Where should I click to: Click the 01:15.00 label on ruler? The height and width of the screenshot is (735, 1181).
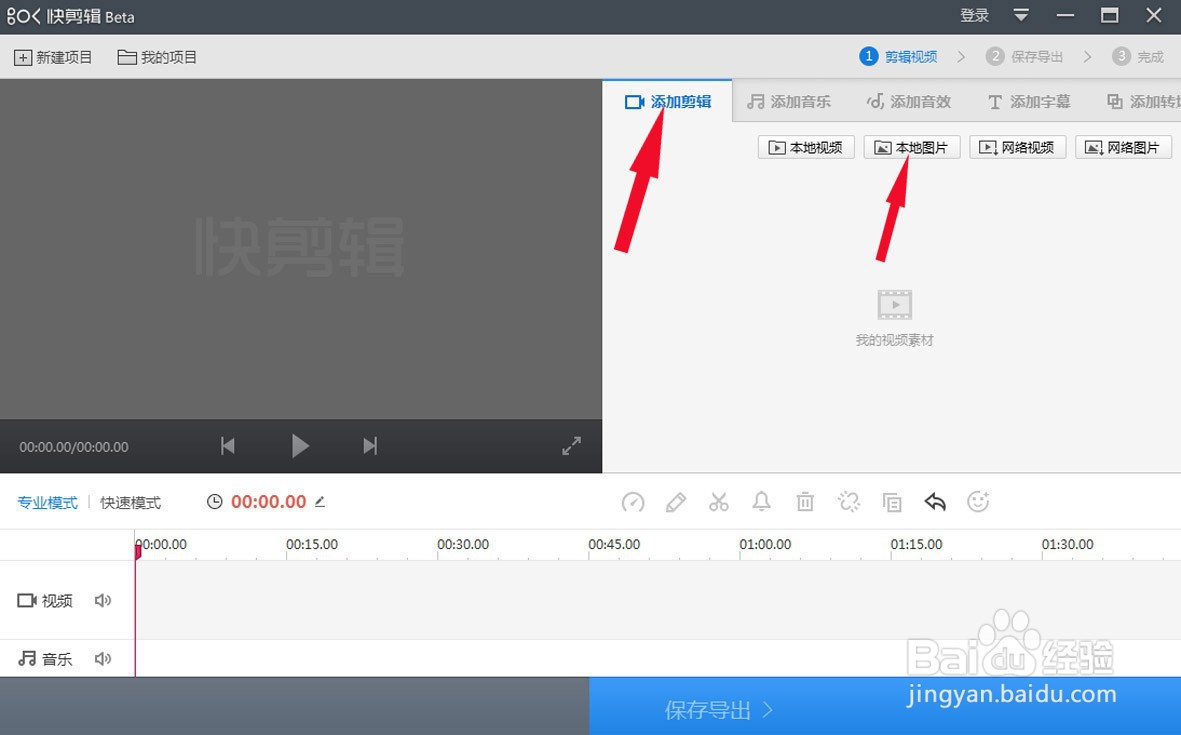[x=917, y=544]
